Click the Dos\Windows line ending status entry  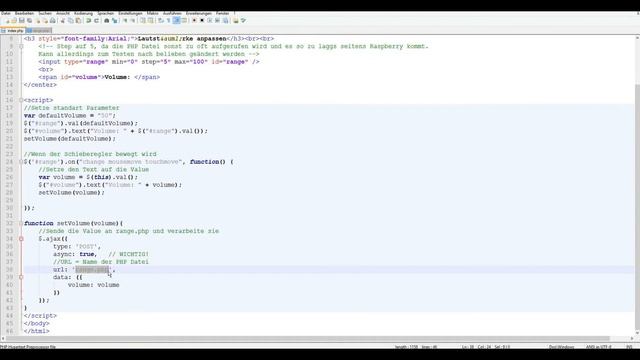point(561,347)
